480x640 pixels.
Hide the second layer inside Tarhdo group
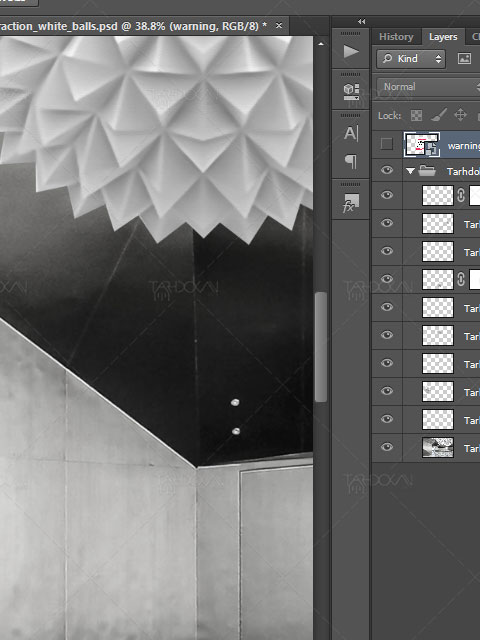[x=387, y=223]
